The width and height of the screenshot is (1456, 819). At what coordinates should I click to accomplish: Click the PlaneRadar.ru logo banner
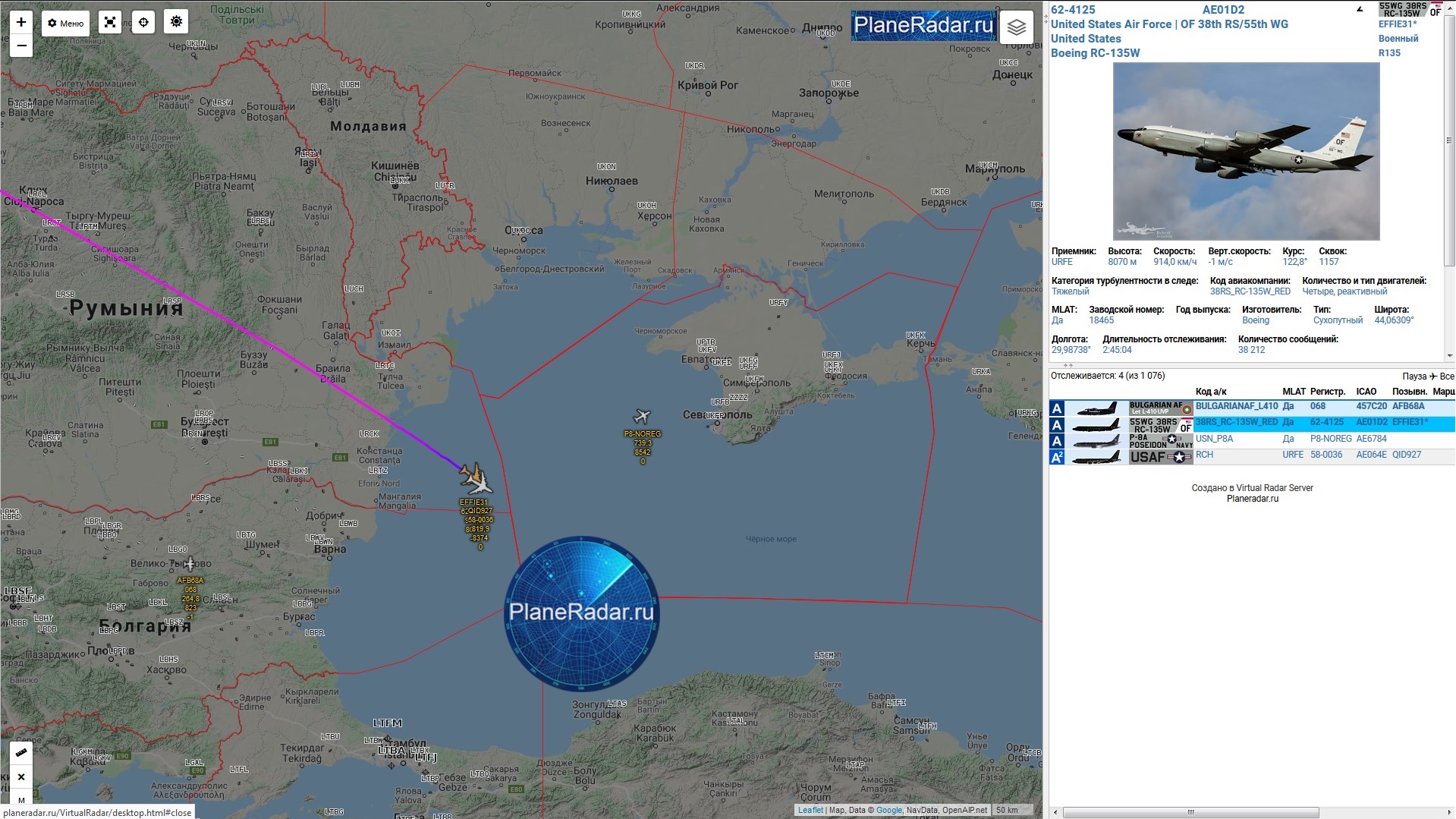[923, 26]
